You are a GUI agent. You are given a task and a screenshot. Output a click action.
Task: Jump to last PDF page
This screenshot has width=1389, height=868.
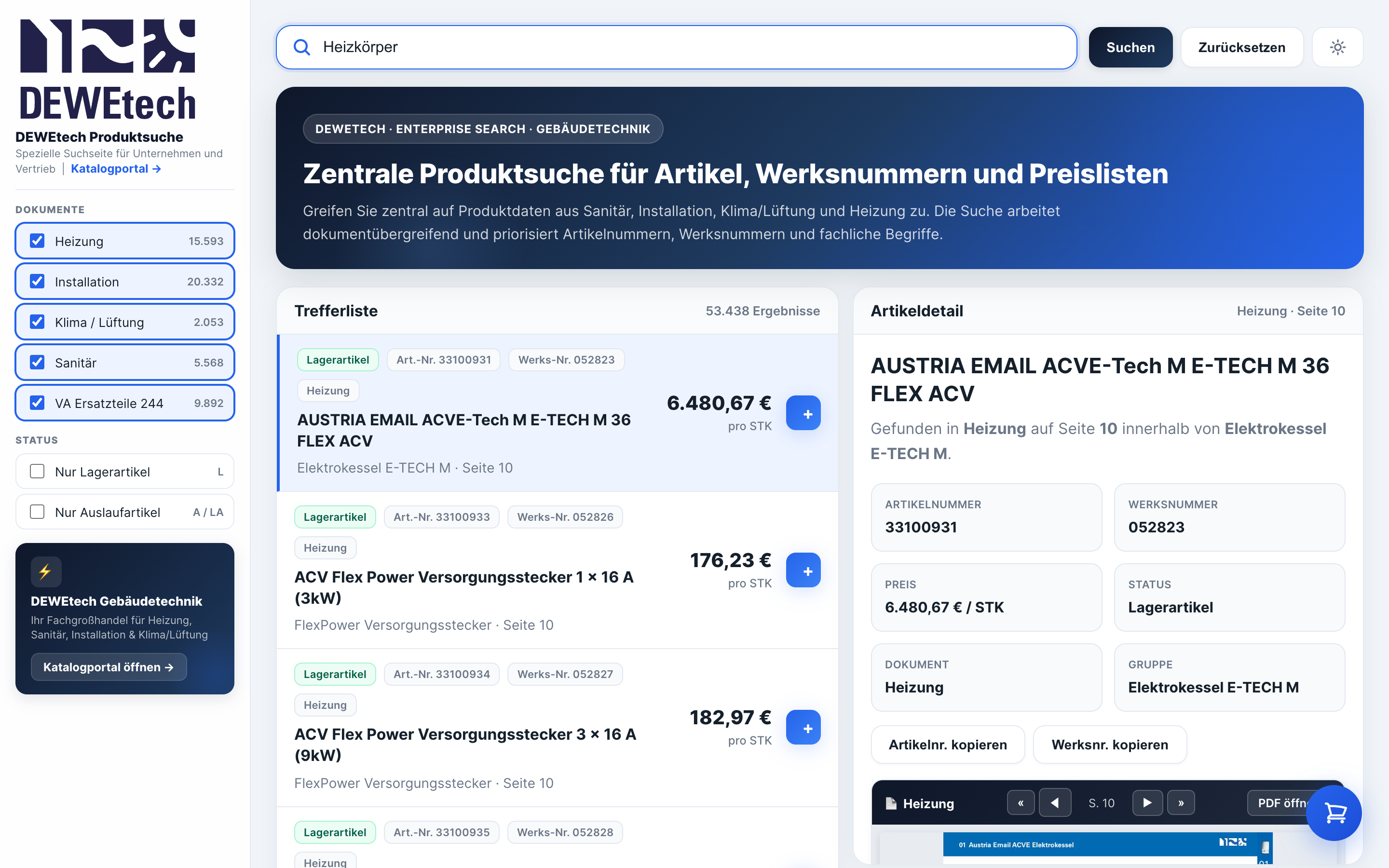(x=1181, y=802)
